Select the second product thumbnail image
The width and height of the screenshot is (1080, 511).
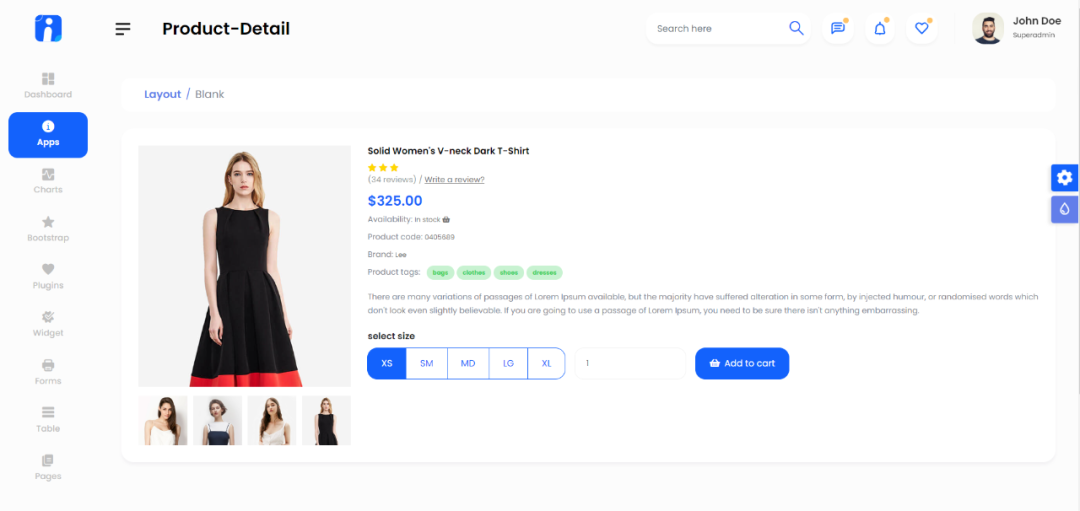218,420
